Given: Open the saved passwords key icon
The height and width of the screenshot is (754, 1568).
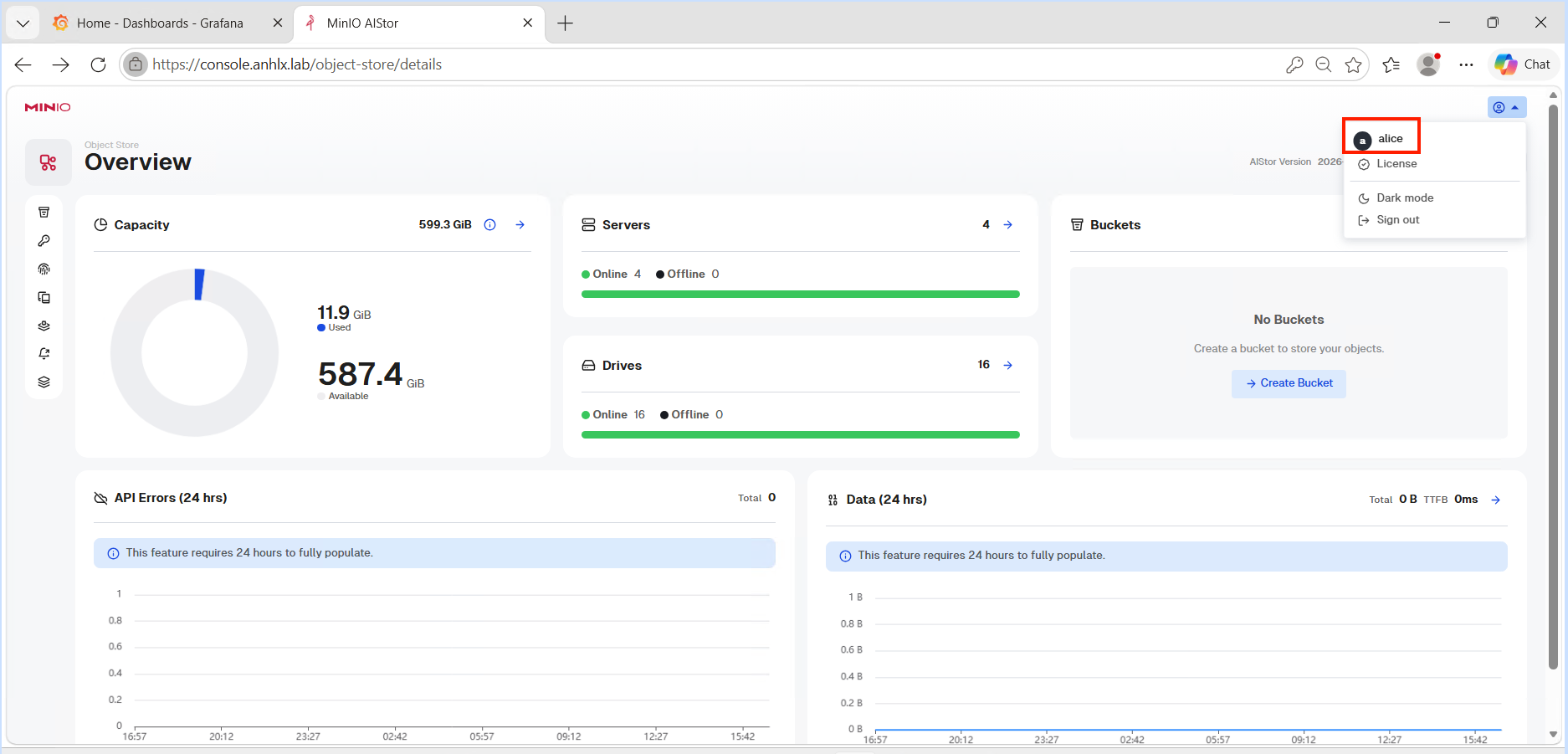Looking at the screenshot, I should (x=1294, y=64).
